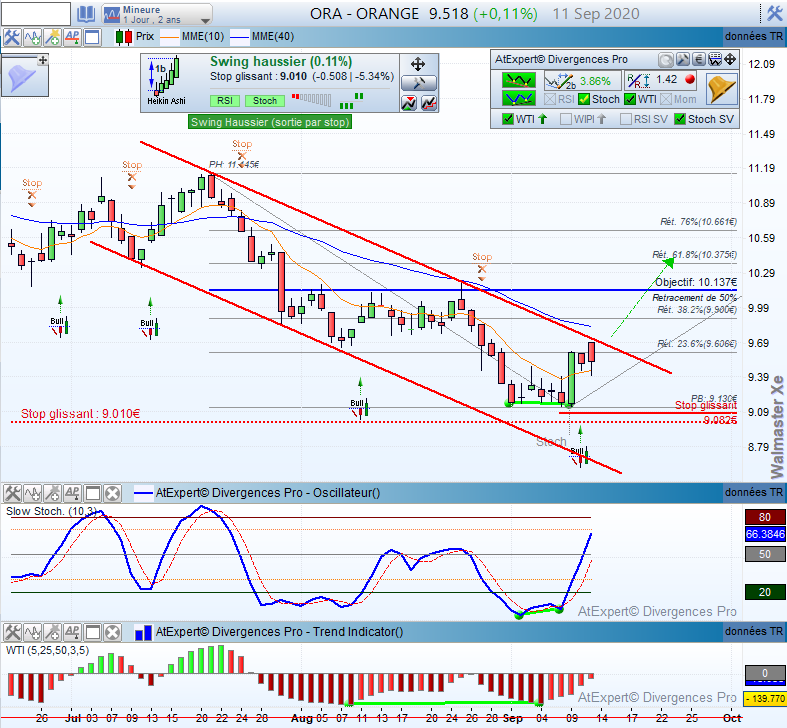This screenshot has height=728, width=787.
Task: Enable the WIPI checkbox
Action: click(x=566, y=119)
